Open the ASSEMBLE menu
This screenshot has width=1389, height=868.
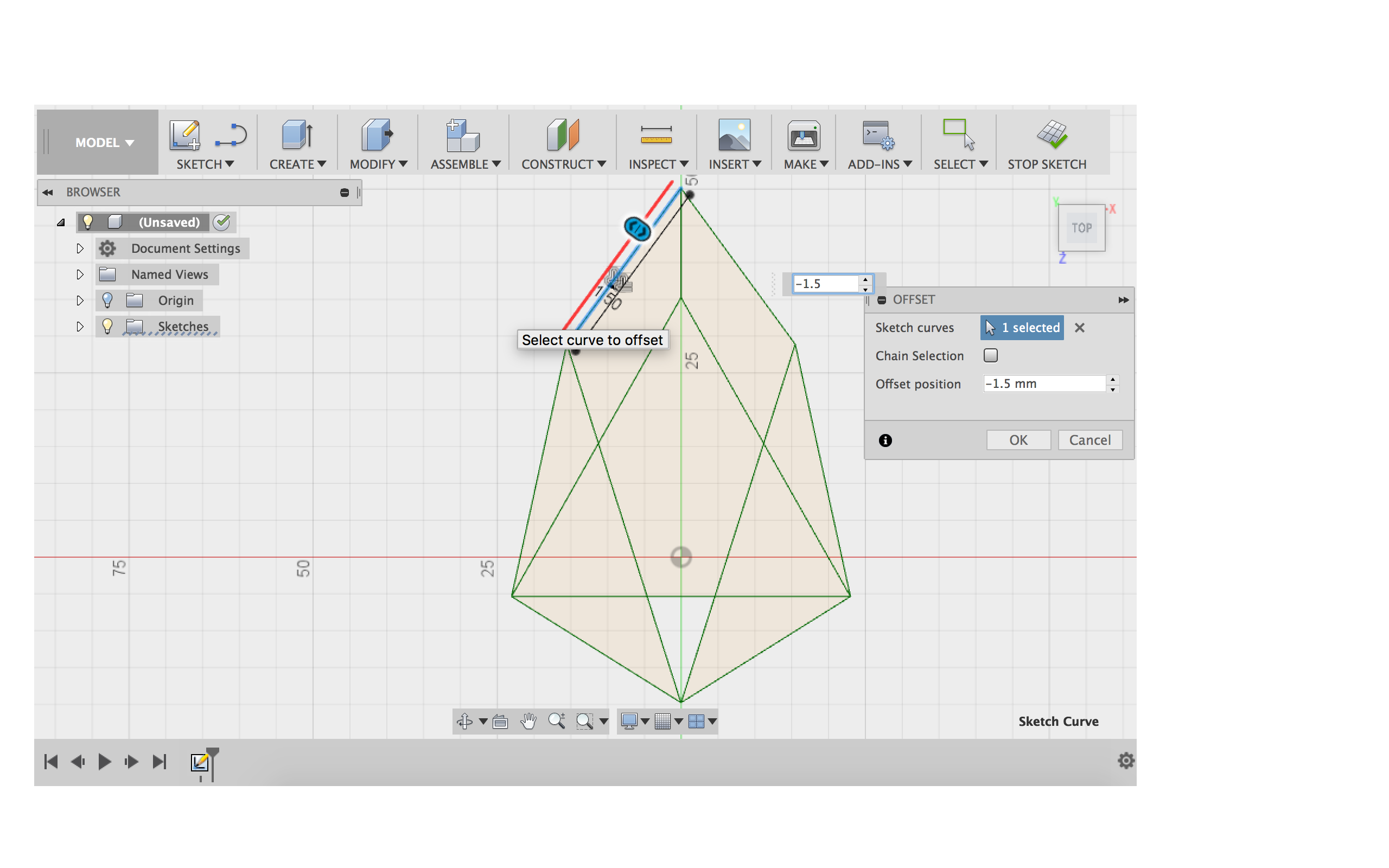tap(466, 164)
